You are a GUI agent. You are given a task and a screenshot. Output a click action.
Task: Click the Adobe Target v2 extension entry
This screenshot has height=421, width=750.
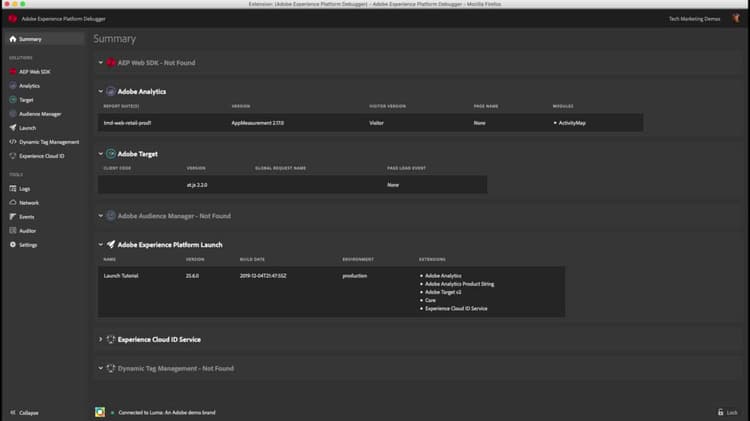(x=443, y=292)
